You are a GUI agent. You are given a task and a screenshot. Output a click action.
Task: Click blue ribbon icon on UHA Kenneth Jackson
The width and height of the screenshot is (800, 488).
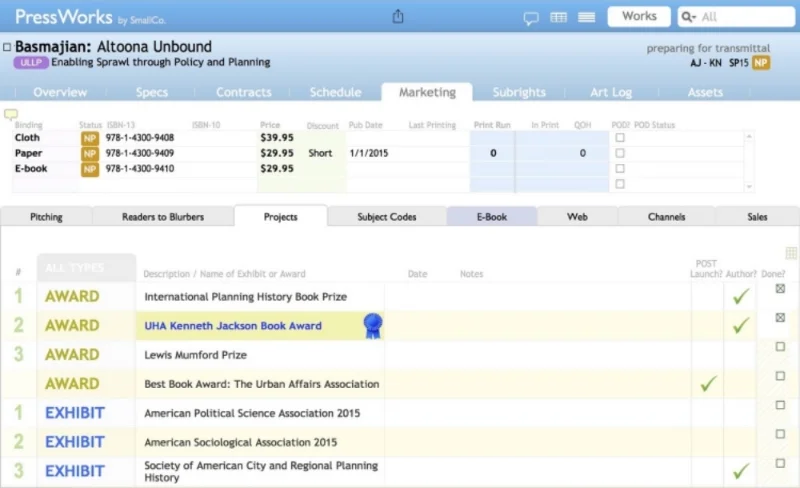click(373, 326)
